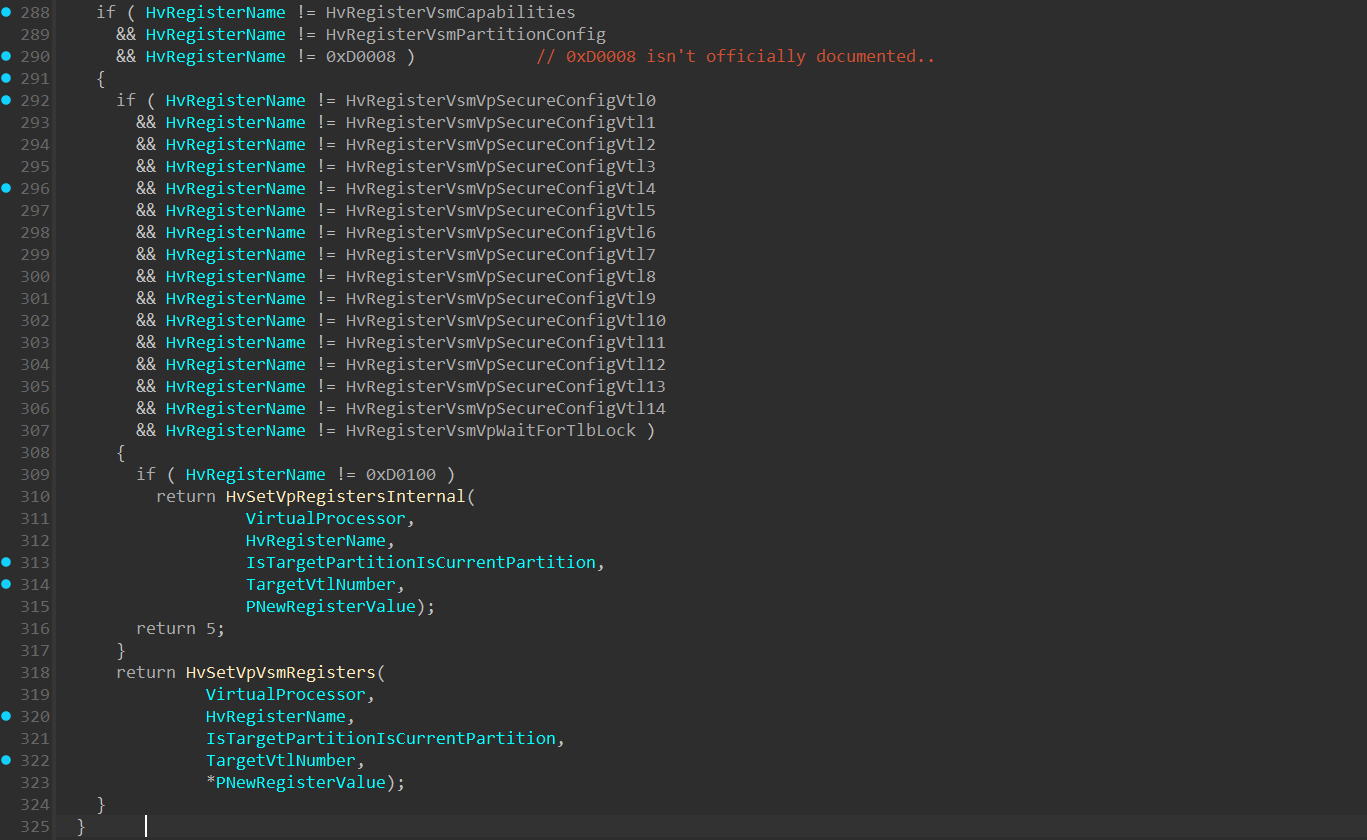Select HvRegisterVsmVpSecureConfigVtl4 identifier

coord(500,188)
